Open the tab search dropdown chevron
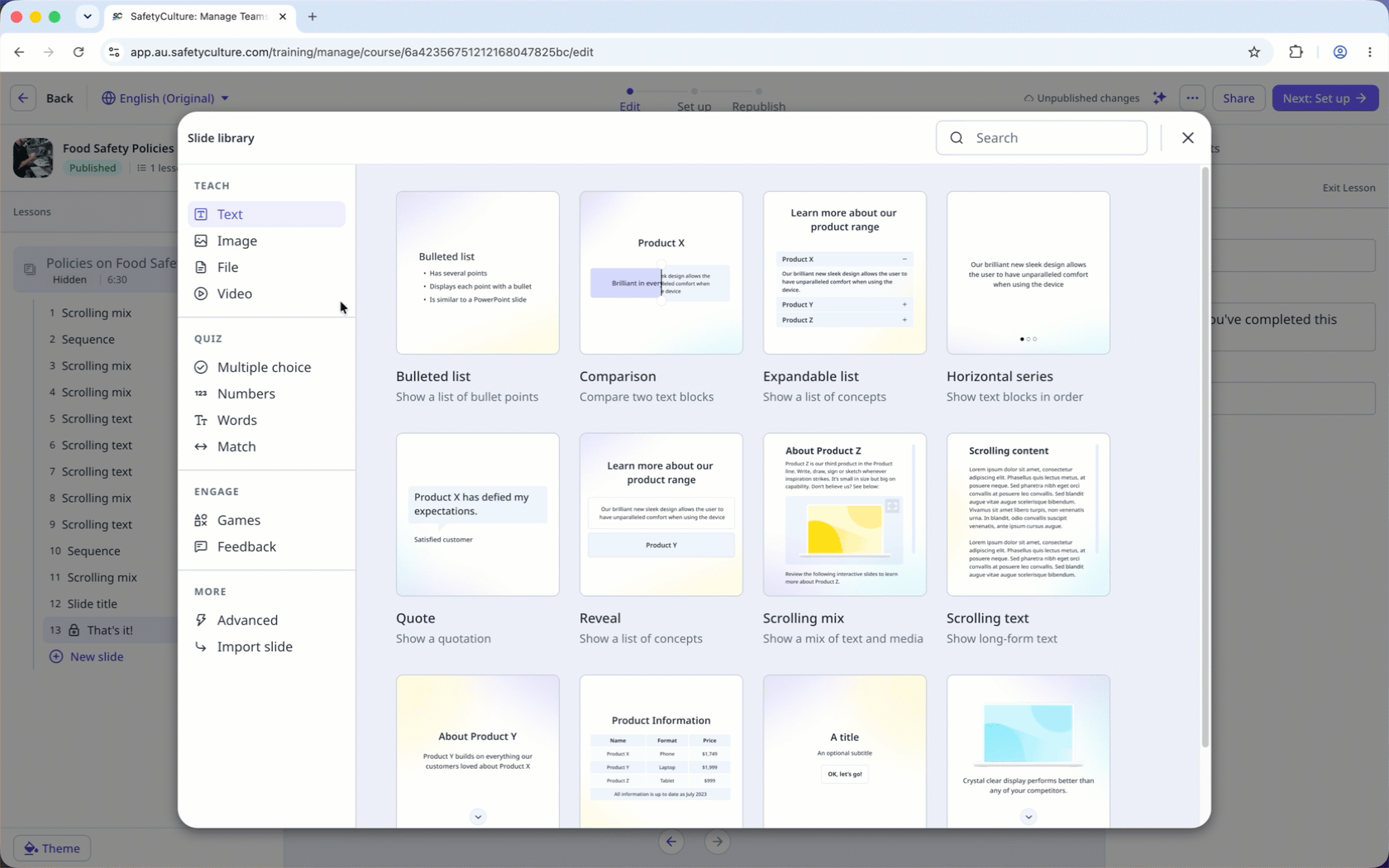The height and width of the screenshot is (868, 1389). pyautogui.click(x=87, y=17)
